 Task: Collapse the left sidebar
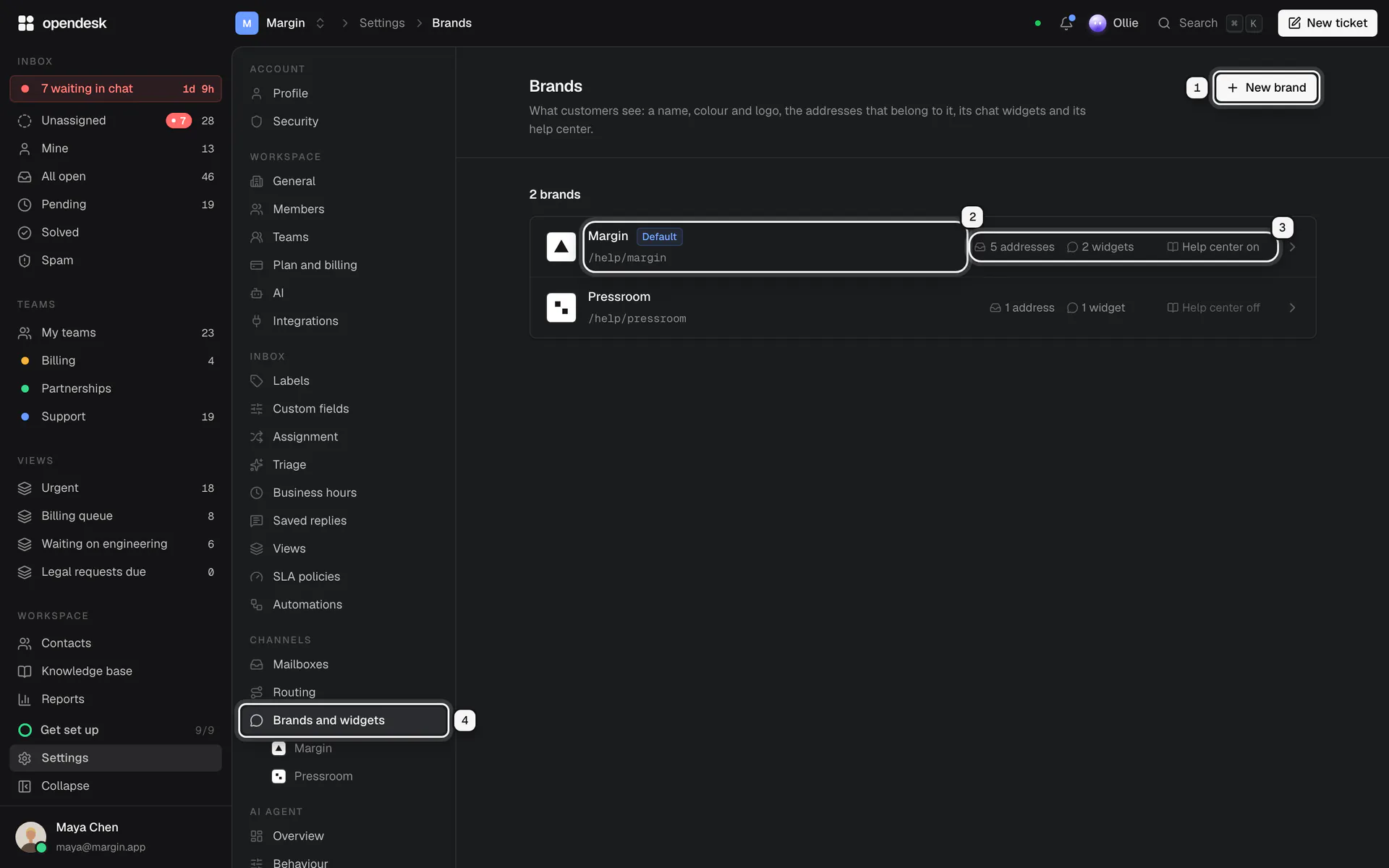pos(116,786)
